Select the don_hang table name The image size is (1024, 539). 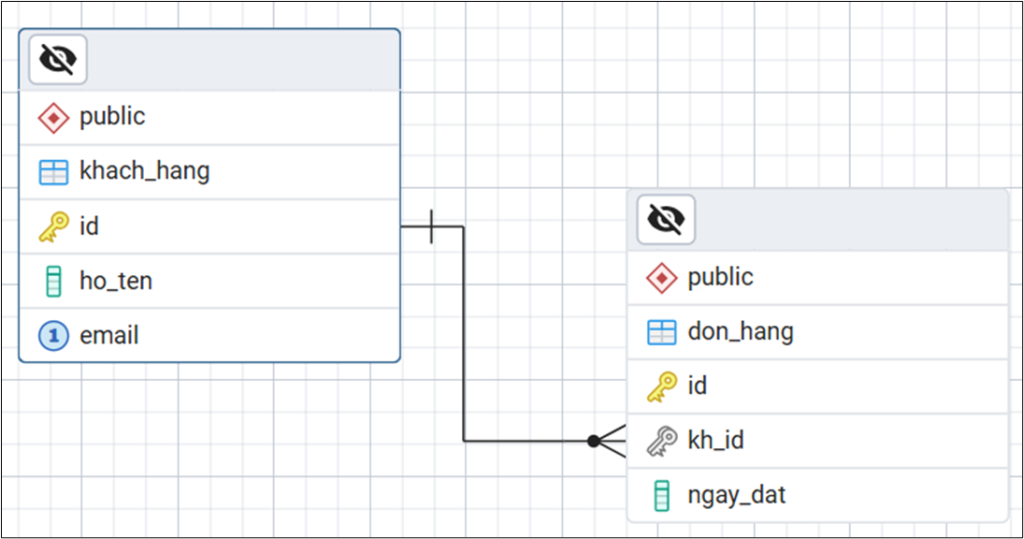[740, 332]
